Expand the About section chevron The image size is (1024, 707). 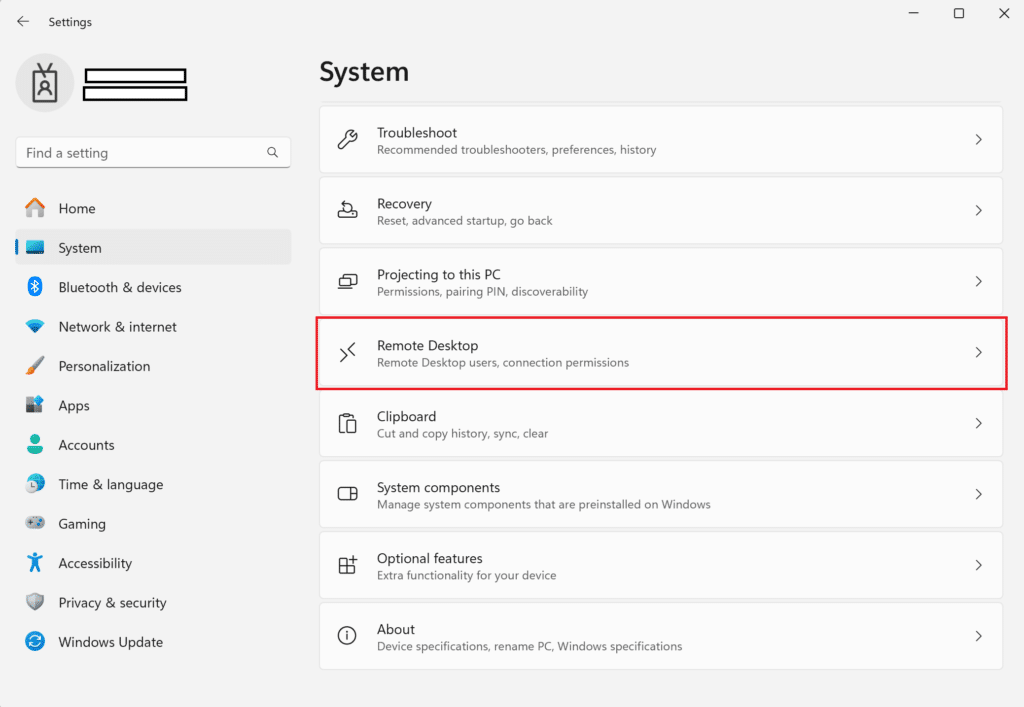coord(978,636)
